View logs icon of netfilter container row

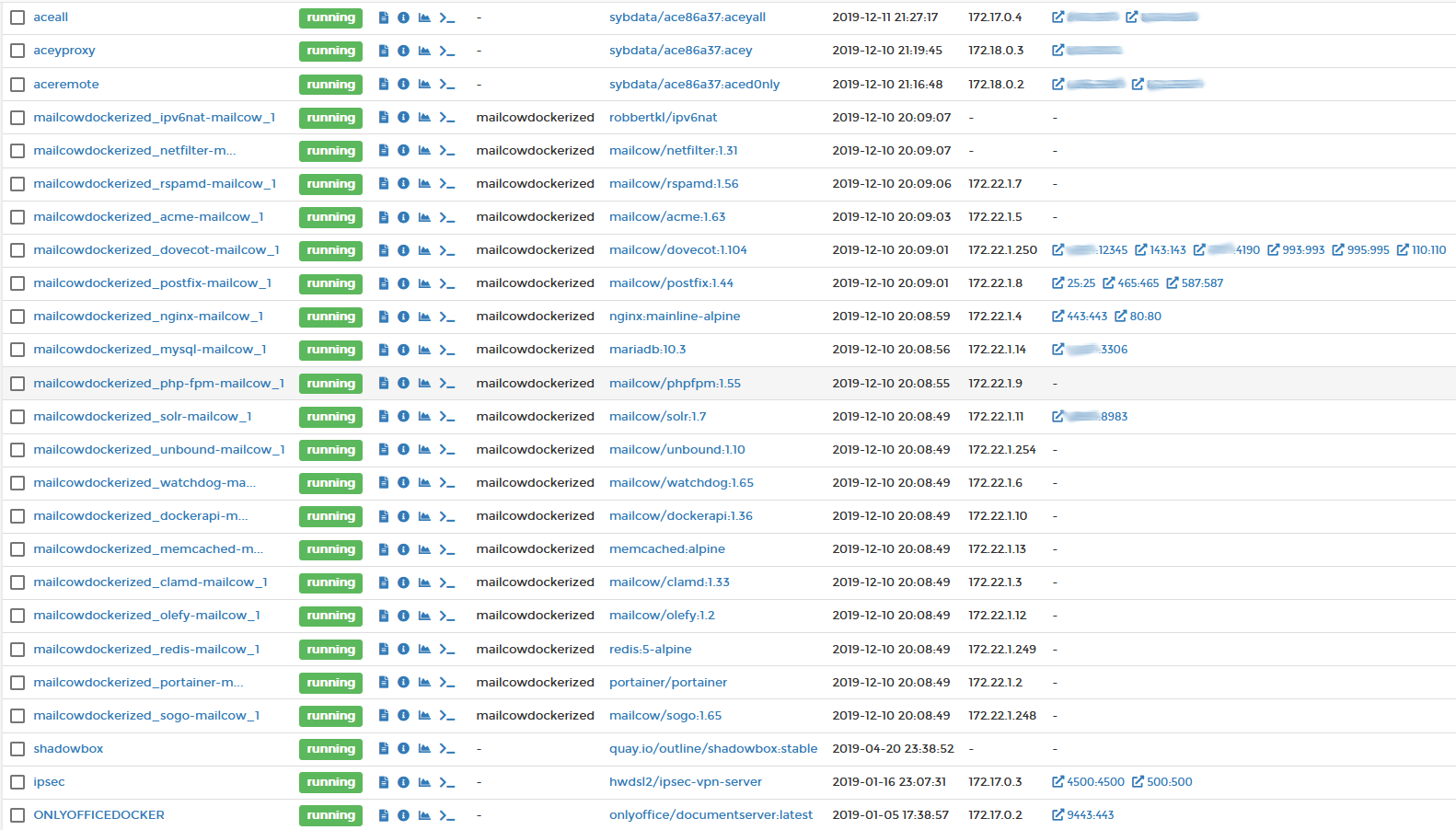tap(384, 150)
